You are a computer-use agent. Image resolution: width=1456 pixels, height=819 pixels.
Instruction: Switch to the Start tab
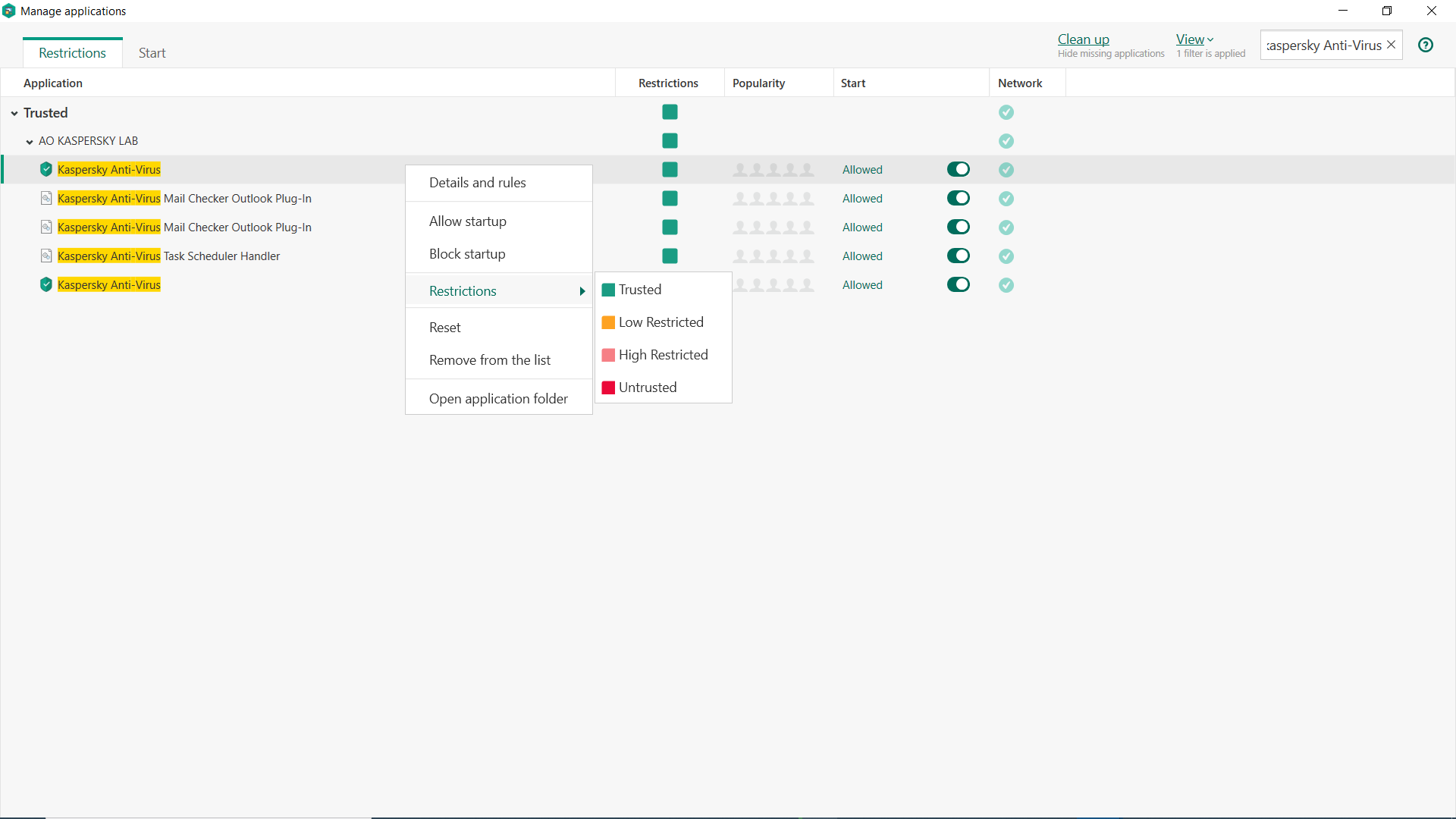[152, 53]
